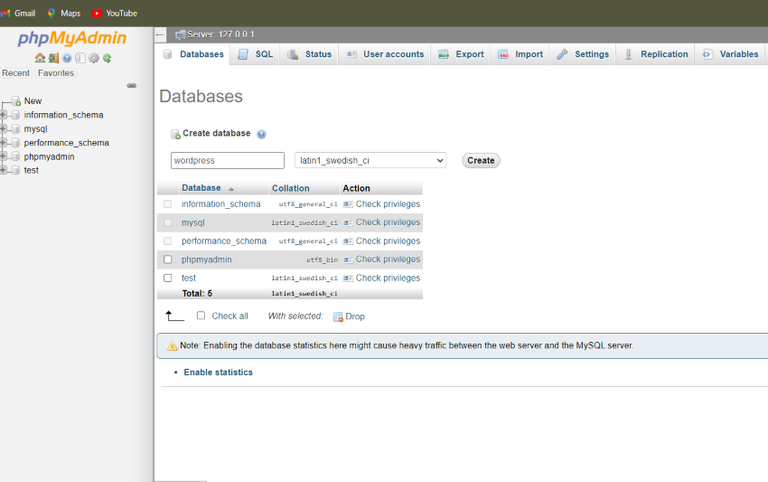Click the phpMyAdmin home icon
The image size is (768, 482).
point(40,58)
